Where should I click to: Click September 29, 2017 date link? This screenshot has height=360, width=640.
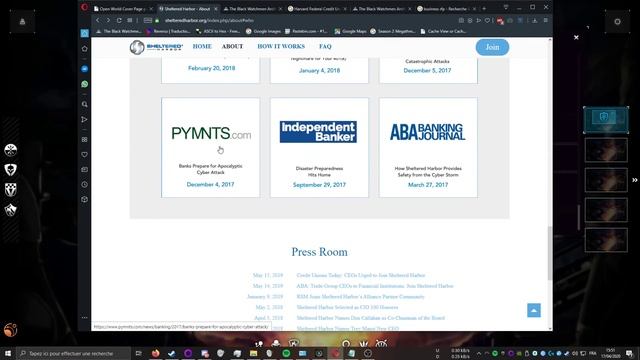click(319, 185)
